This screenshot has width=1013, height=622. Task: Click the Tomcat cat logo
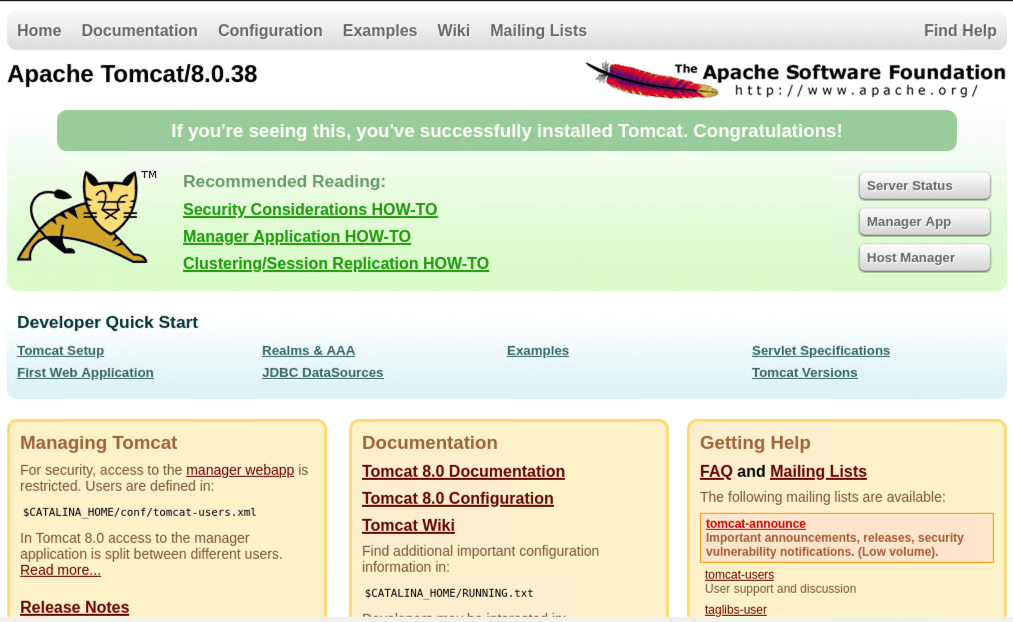[x=85, y=218]
